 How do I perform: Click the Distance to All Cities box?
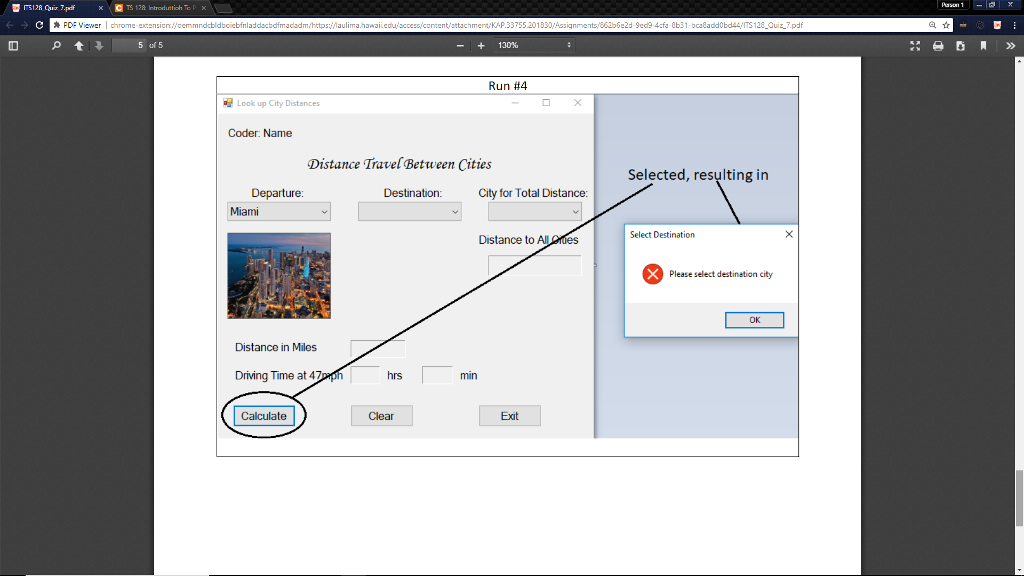(534, 265)
